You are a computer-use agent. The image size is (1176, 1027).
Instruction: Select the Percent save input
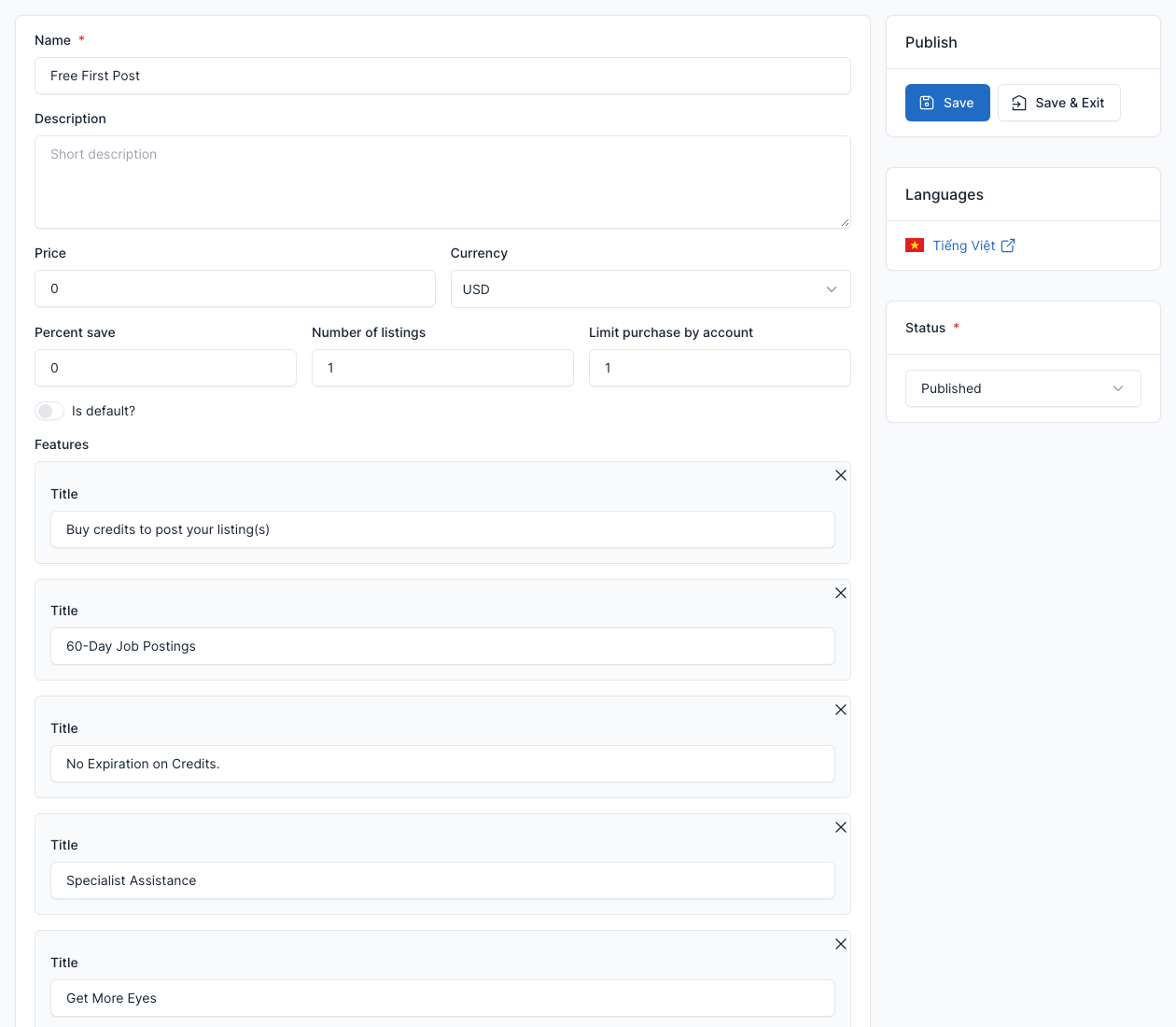[165, 368]
